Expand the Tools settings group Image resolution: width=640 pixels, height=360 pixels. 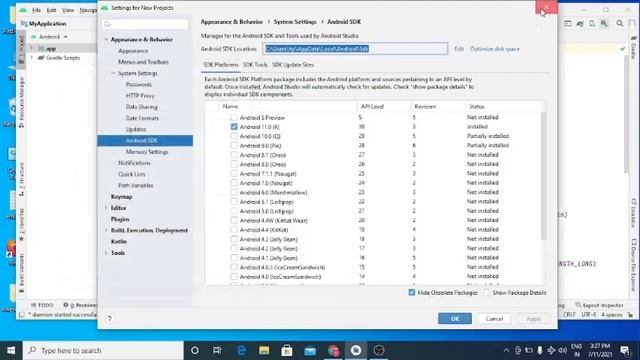[x=106, y=253]
